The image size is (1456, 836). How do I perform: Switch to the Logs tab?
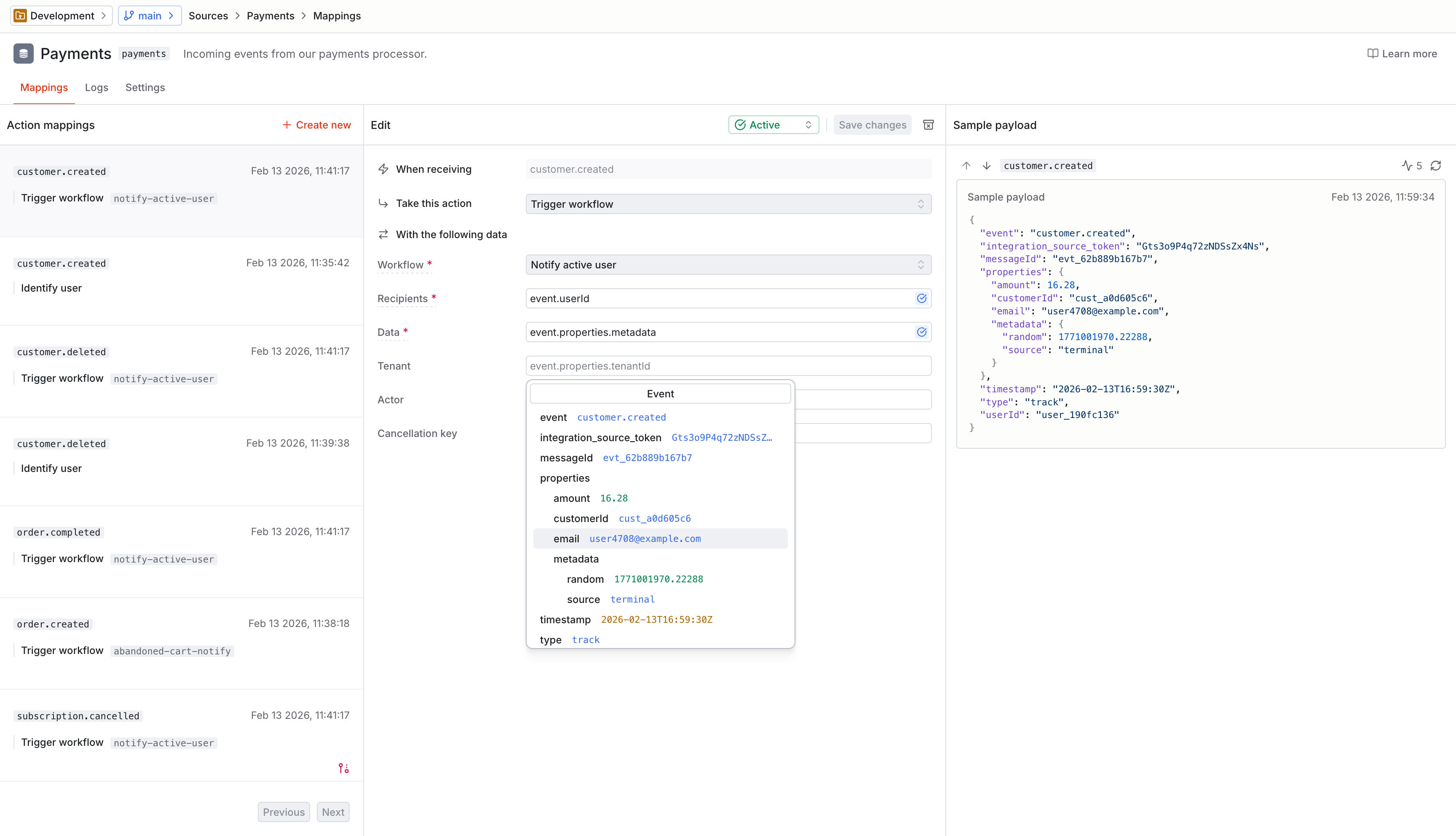coord(96,87)
